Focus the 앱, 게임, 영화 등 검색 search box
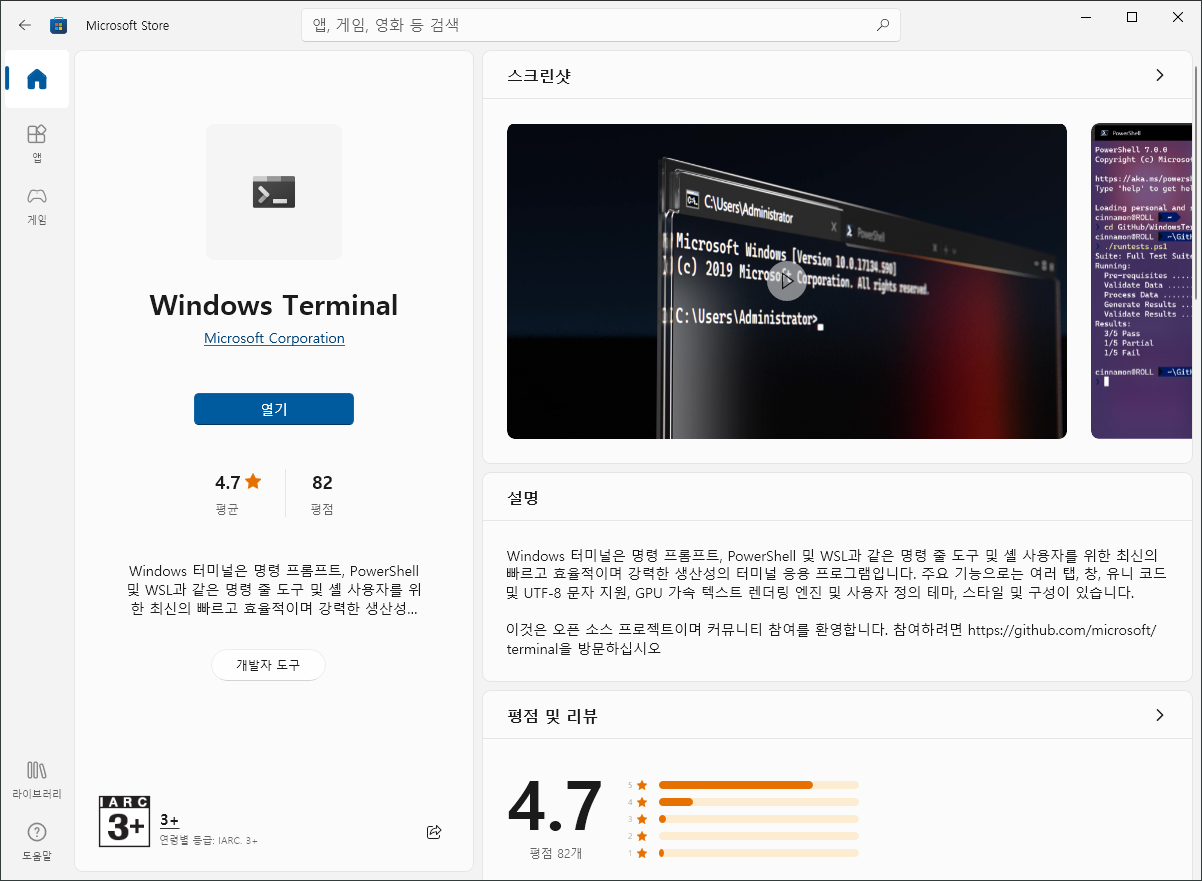 (x=601, y=25)
